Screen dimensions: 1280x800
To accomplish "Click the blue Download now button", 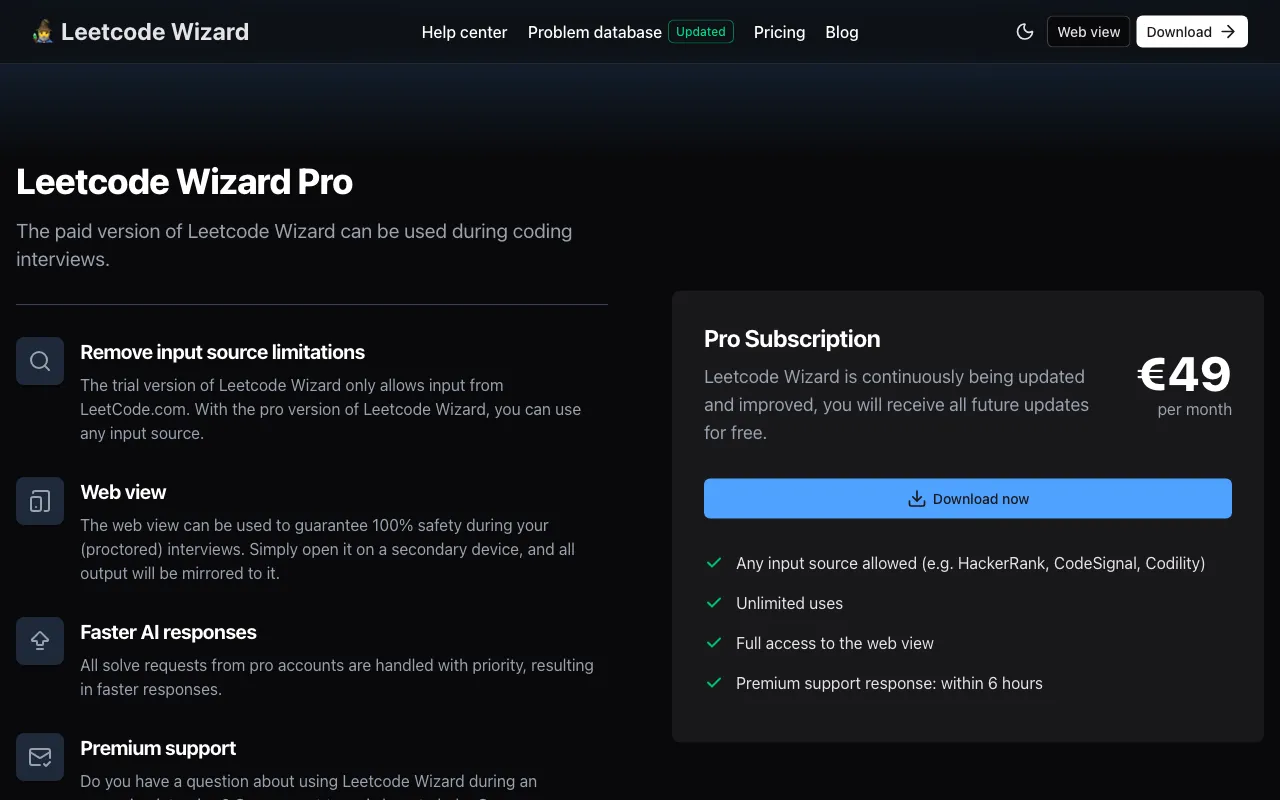I will pos(968,499).
